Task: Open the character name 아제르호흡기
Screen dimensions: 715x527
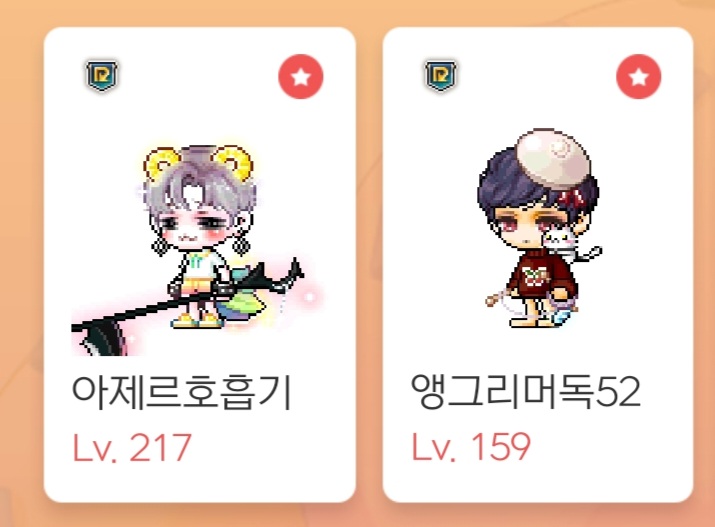Action: (181, 392)
